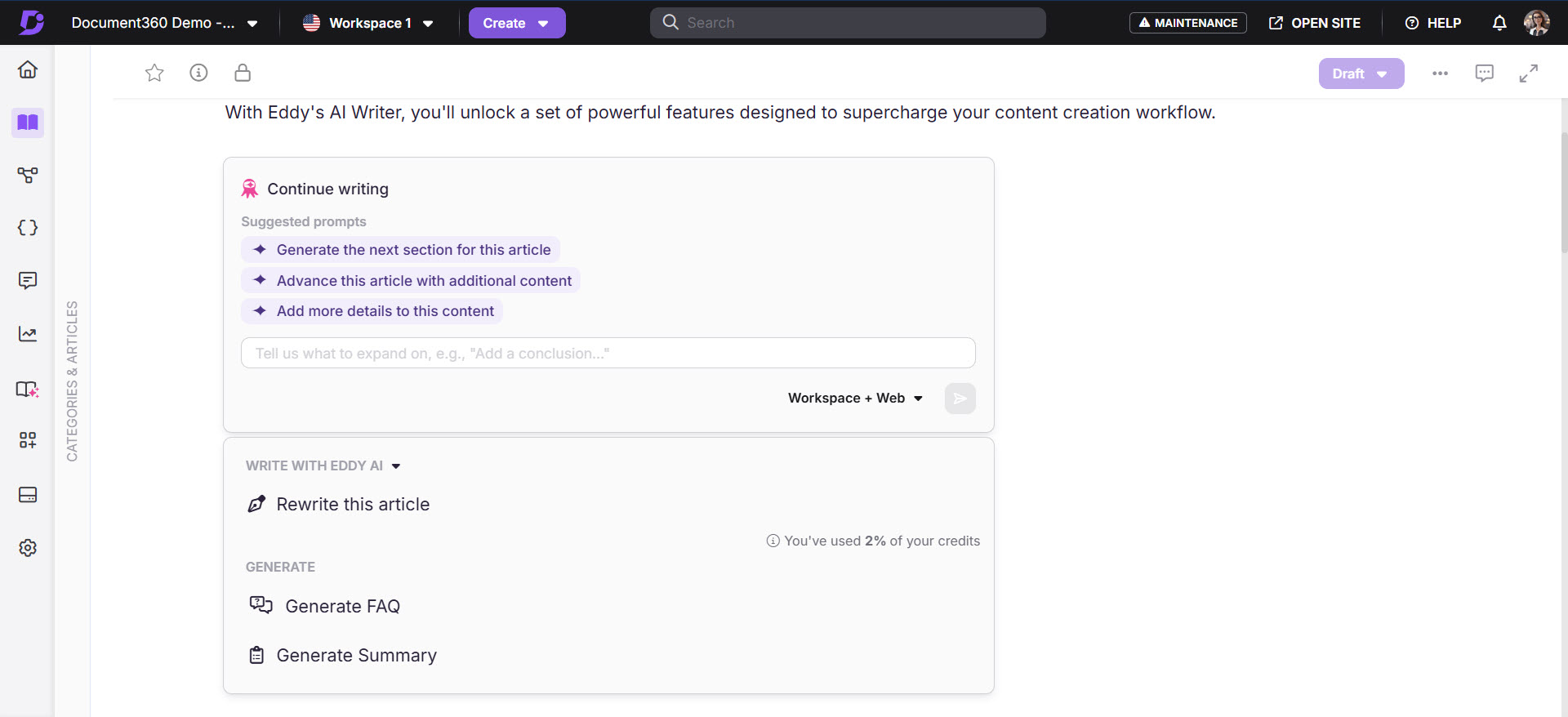Star this article as favorite
Screen dimensions: 1568x717
pyautogui.click(x=154, y=73)
